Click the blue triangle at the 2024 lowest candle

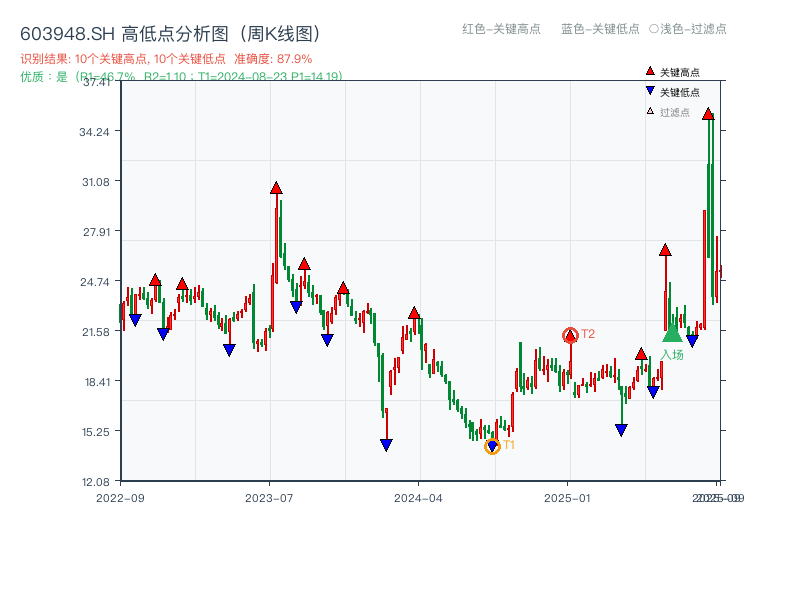386,443
